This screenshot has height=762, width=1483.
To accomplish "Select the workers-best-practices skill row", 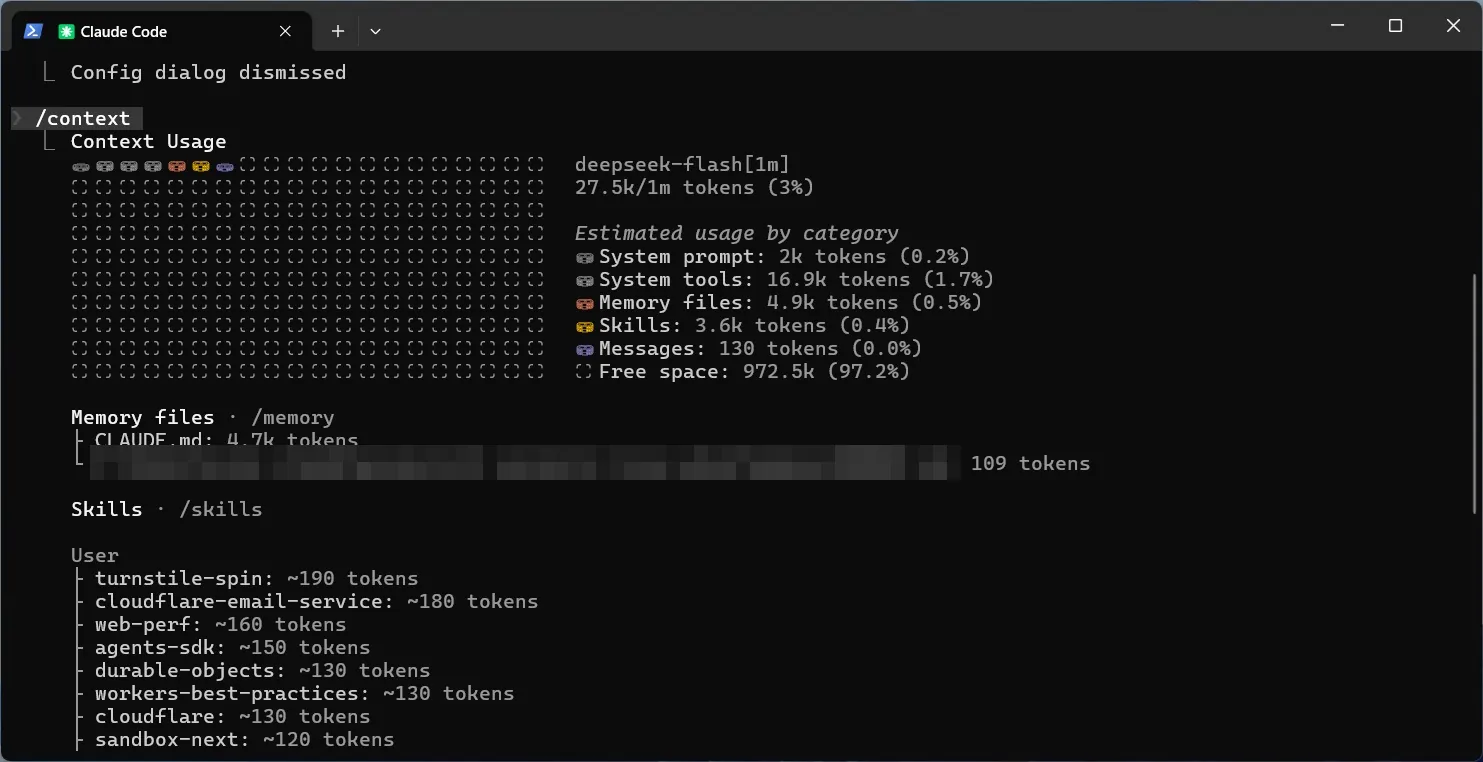I will pyautogui.click(x=304, y=693).
